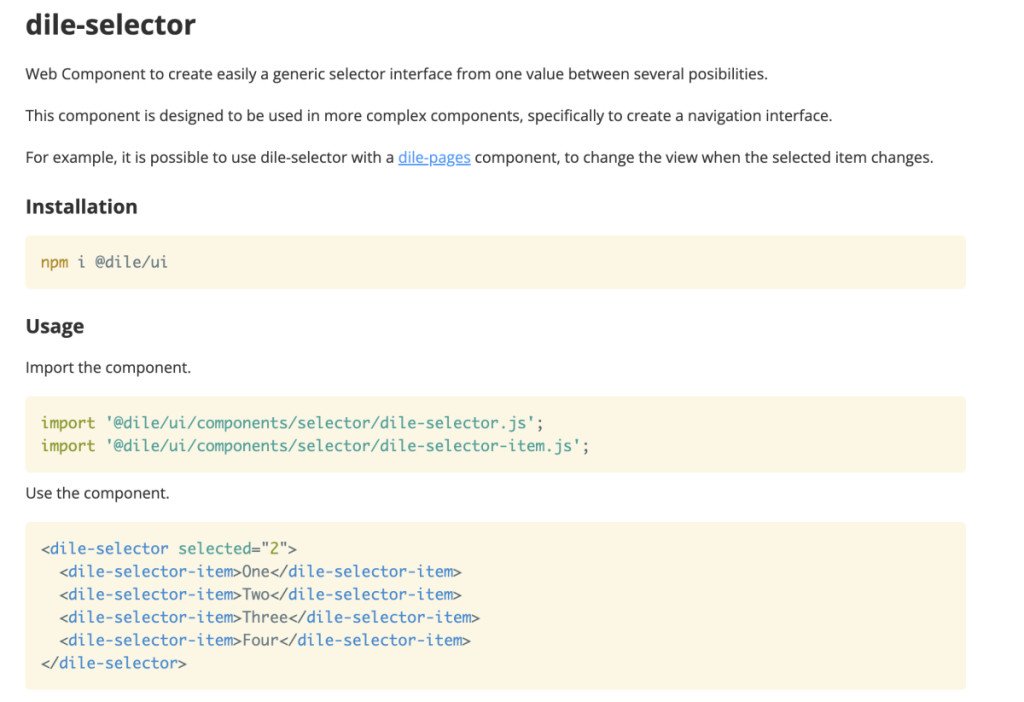The image size is (1024, 702).
Task: Click the opening dile-selector selected="2" tag line
Action: 169,548
